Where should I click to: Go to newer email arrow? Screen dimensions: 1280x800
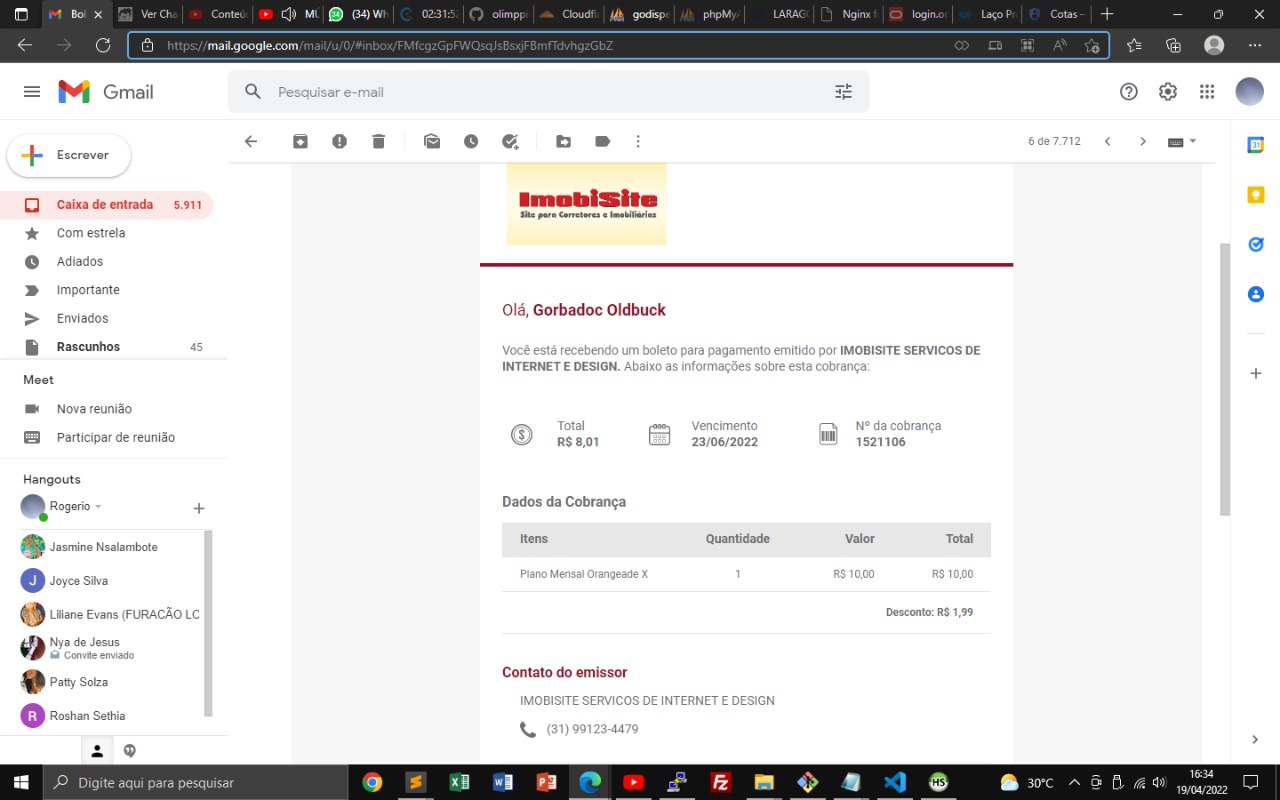pos(1108,142)
